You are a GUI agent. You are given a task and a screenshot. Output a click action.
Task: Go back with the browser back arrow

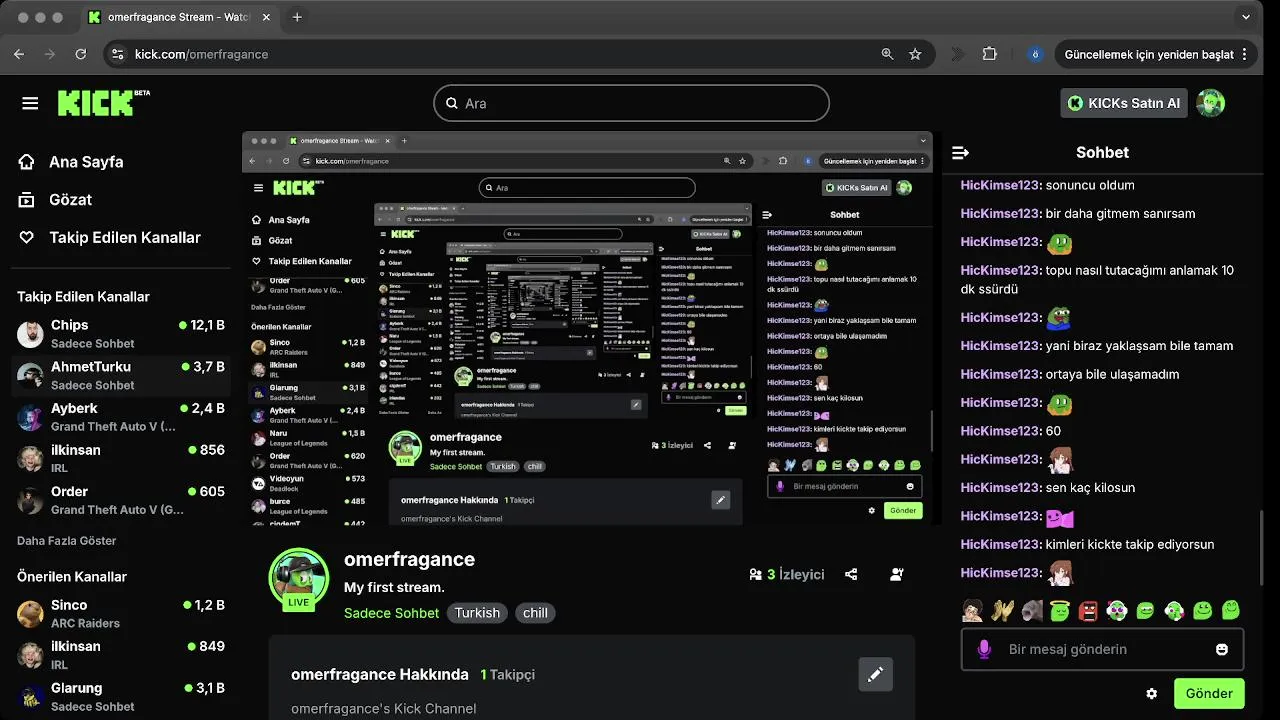click(x=19, y=54)
